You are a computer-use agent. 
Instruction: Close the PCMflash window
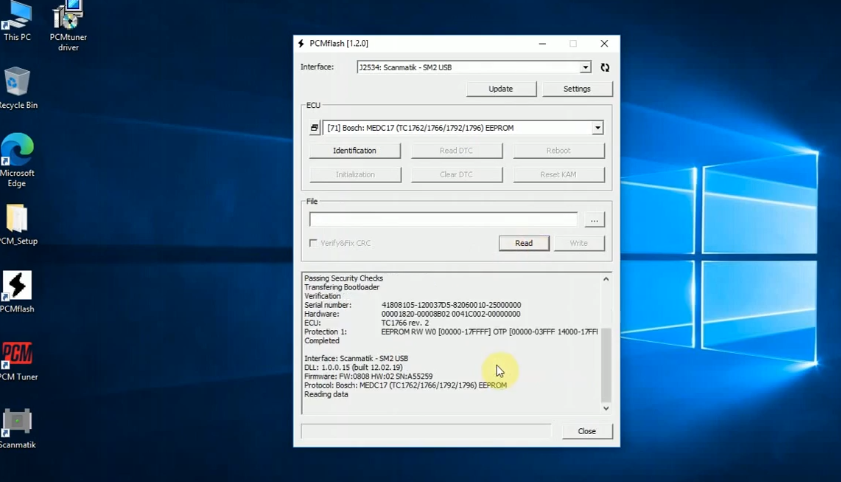click(x=604, y=44)
